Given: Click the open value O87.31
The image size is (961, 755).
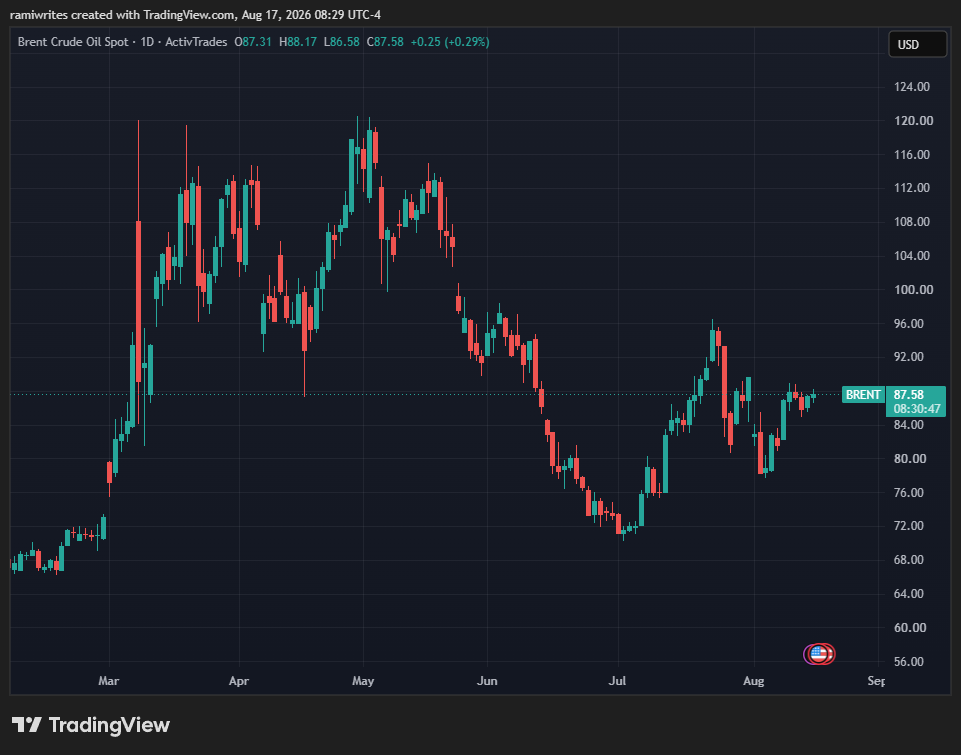Looking at the screenshot, I should point(253,42).
